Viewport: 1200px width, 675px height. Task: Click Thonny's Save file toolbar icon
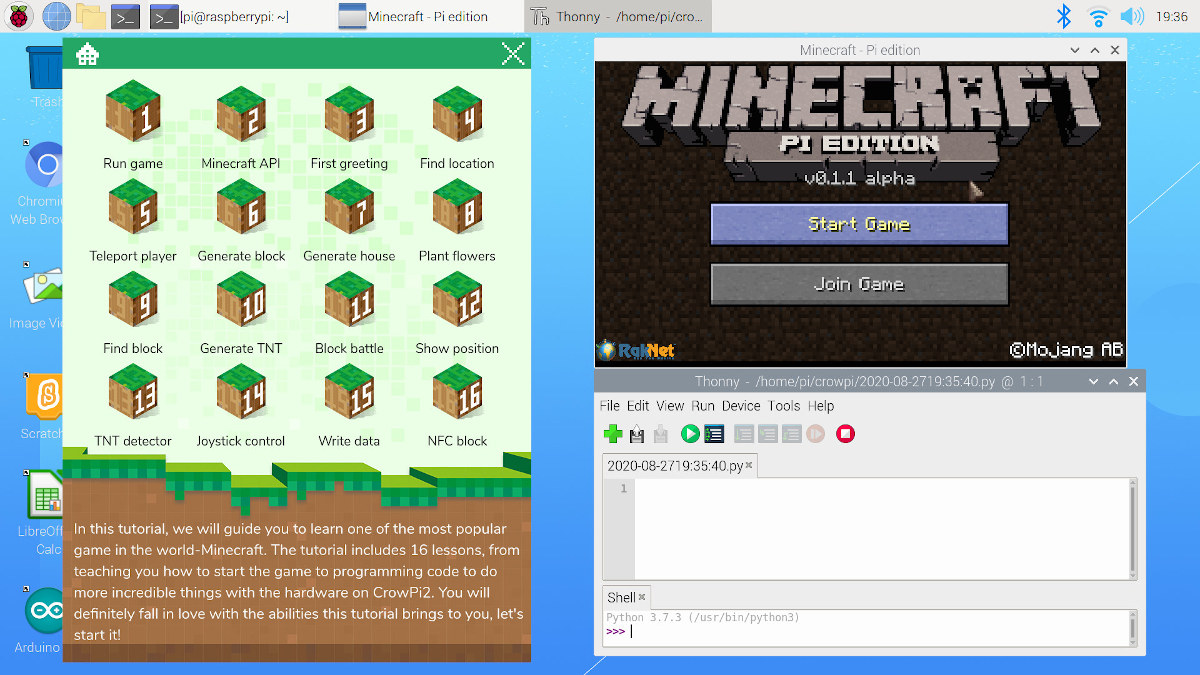tap(660, 434)
